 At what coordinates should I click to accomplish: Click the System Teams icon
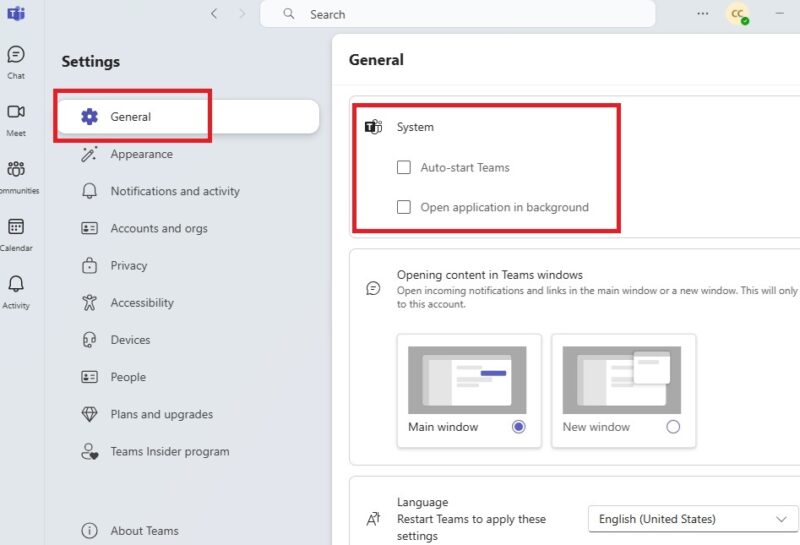click(373, 127)
